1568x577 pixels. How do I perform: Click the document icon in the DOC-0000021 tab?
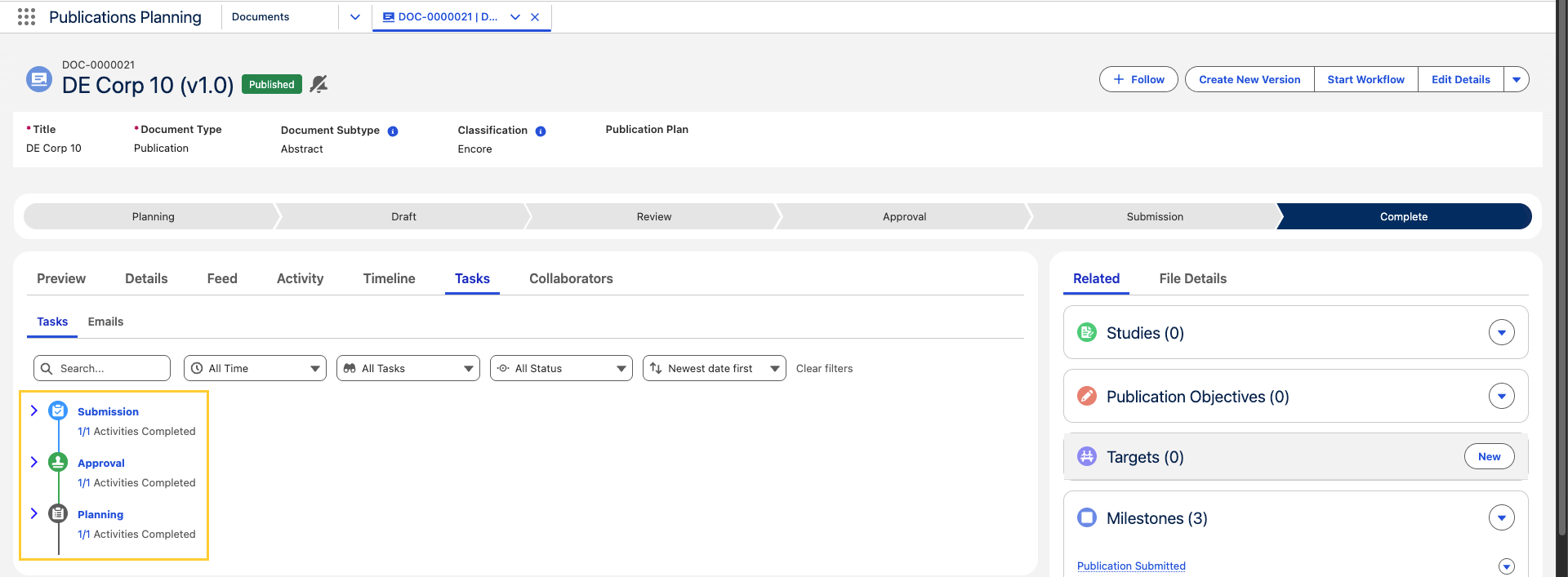coord(389,16)
